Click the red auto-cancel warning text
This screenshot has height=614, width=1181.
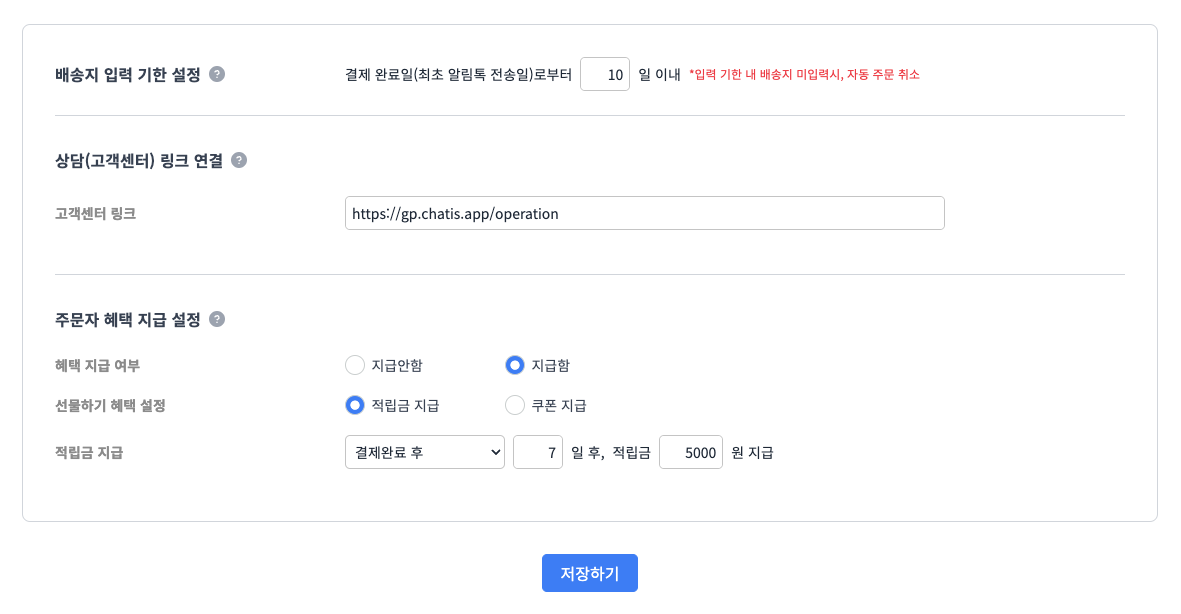tap(804, 75)
